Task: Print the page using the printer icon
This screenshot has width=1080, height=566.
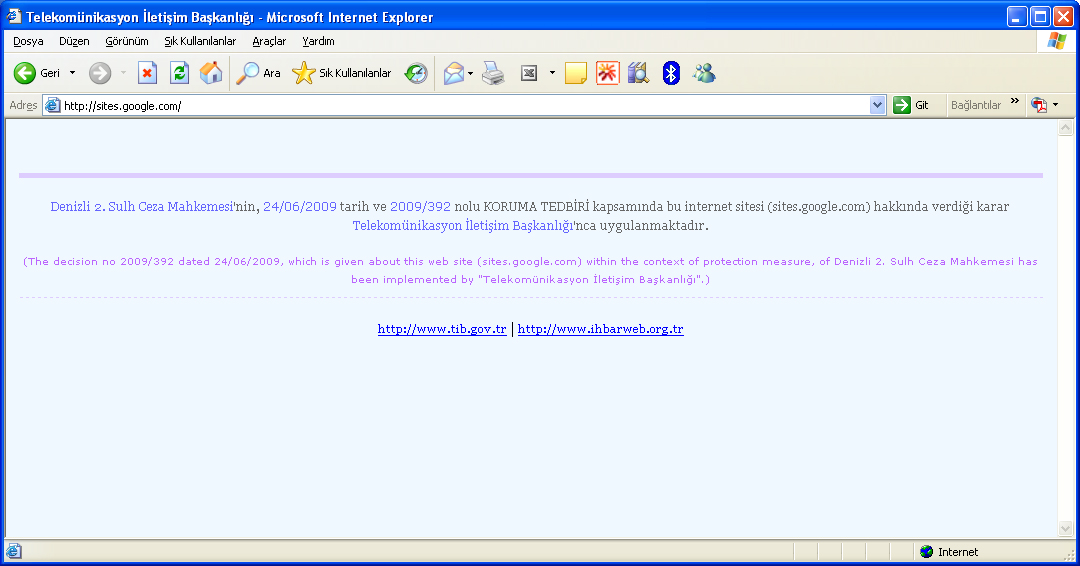Action: (493, 73)
